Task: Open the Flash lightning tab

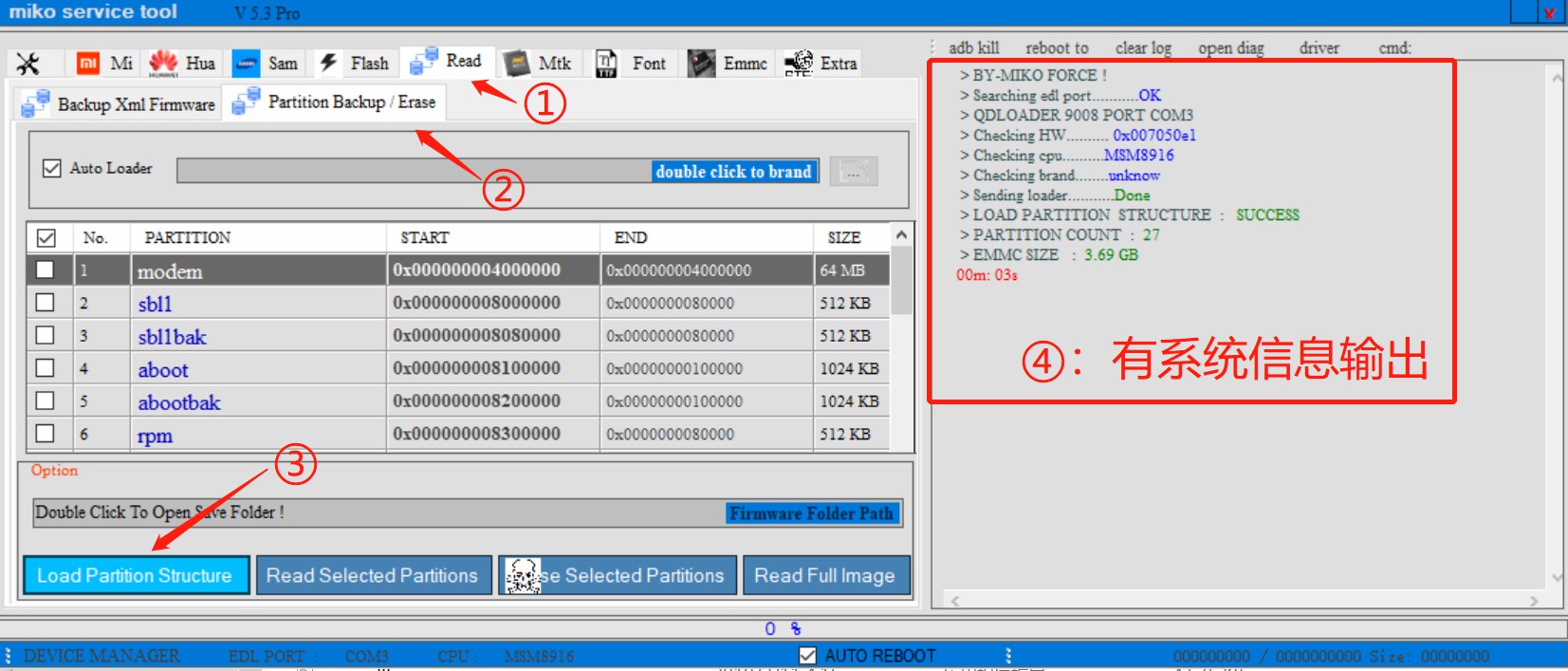Action: pos(329,64)
